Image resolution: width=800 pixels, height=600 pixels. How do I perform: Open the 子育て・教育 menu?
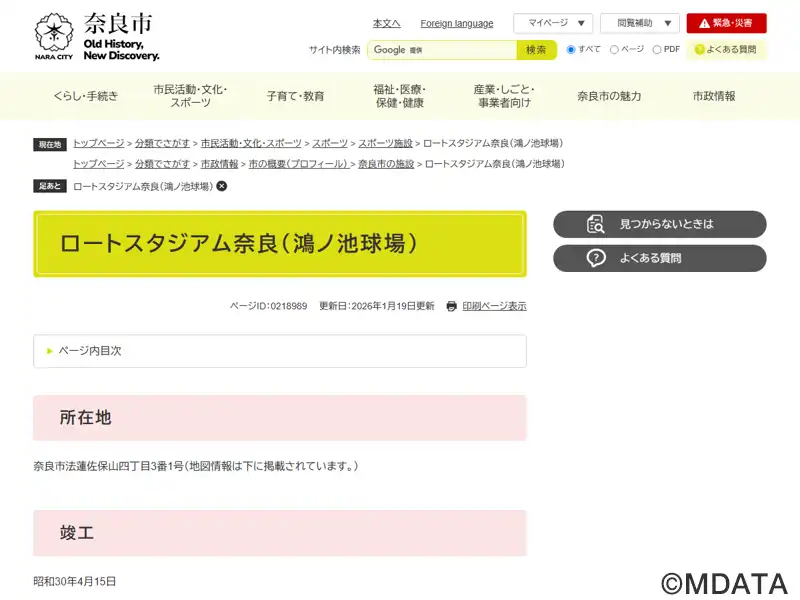(x=295, y=96)
